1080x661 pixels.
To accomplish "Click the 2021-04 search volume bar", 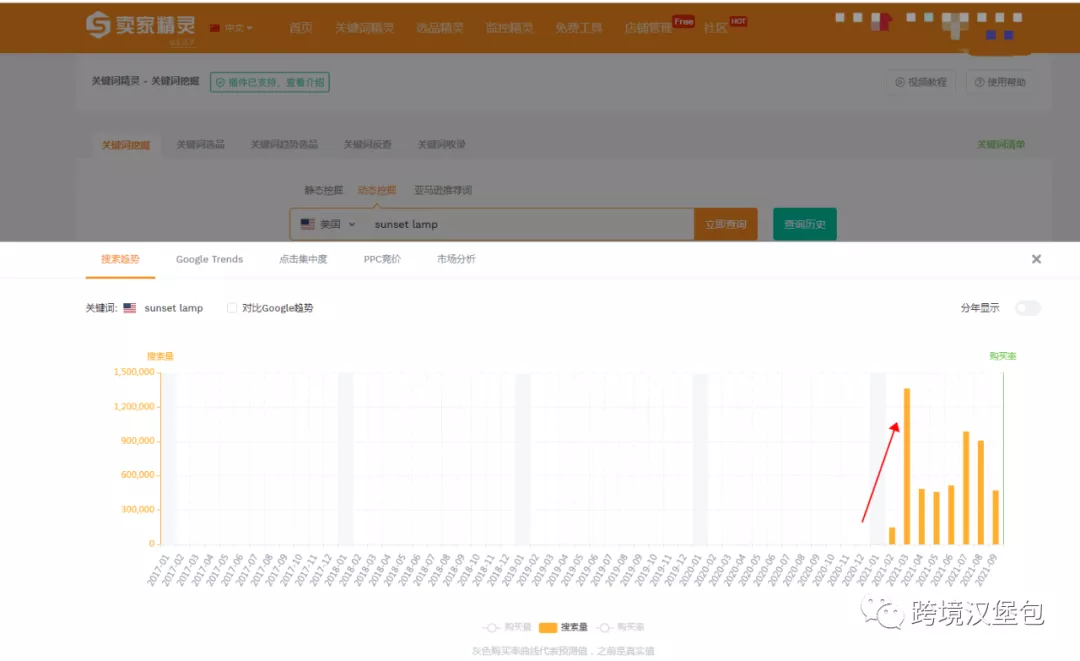I will point(922,516).
